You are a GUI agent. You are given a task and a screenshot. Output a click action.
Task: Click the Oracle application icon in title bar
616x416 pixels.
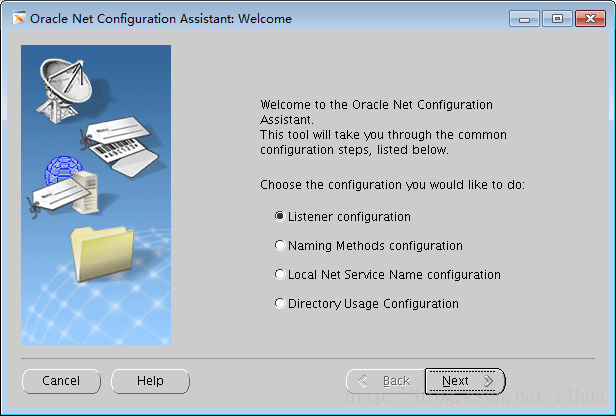[x=18, y=18]
